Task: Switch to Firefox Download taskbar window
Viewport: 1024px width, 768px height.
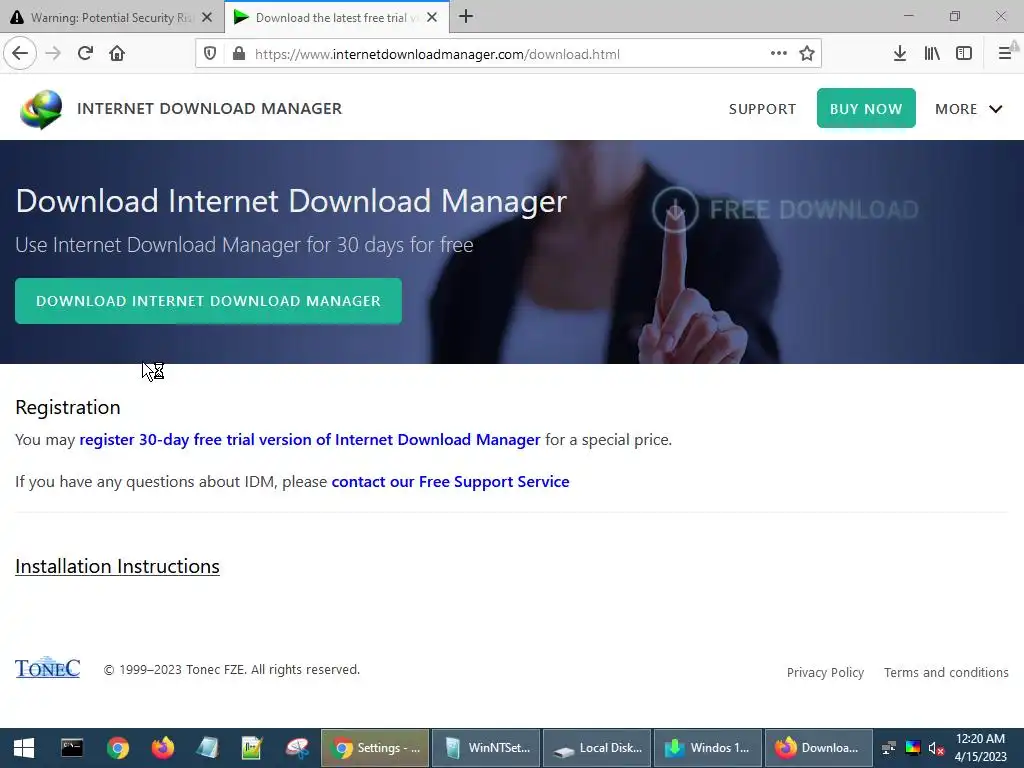Action: pos(819,748)
